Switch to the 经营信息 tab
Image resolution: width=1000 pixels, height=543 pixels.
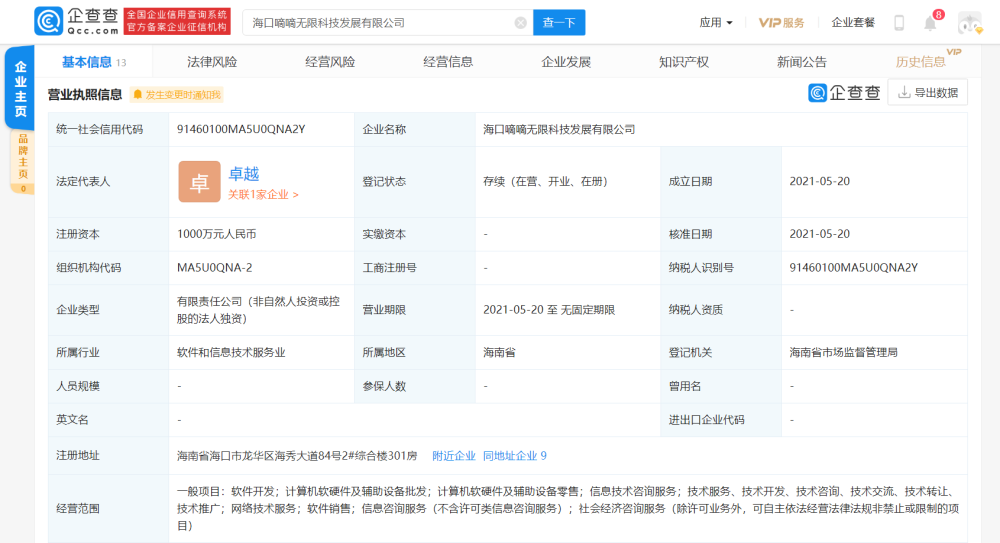(448, 62)
